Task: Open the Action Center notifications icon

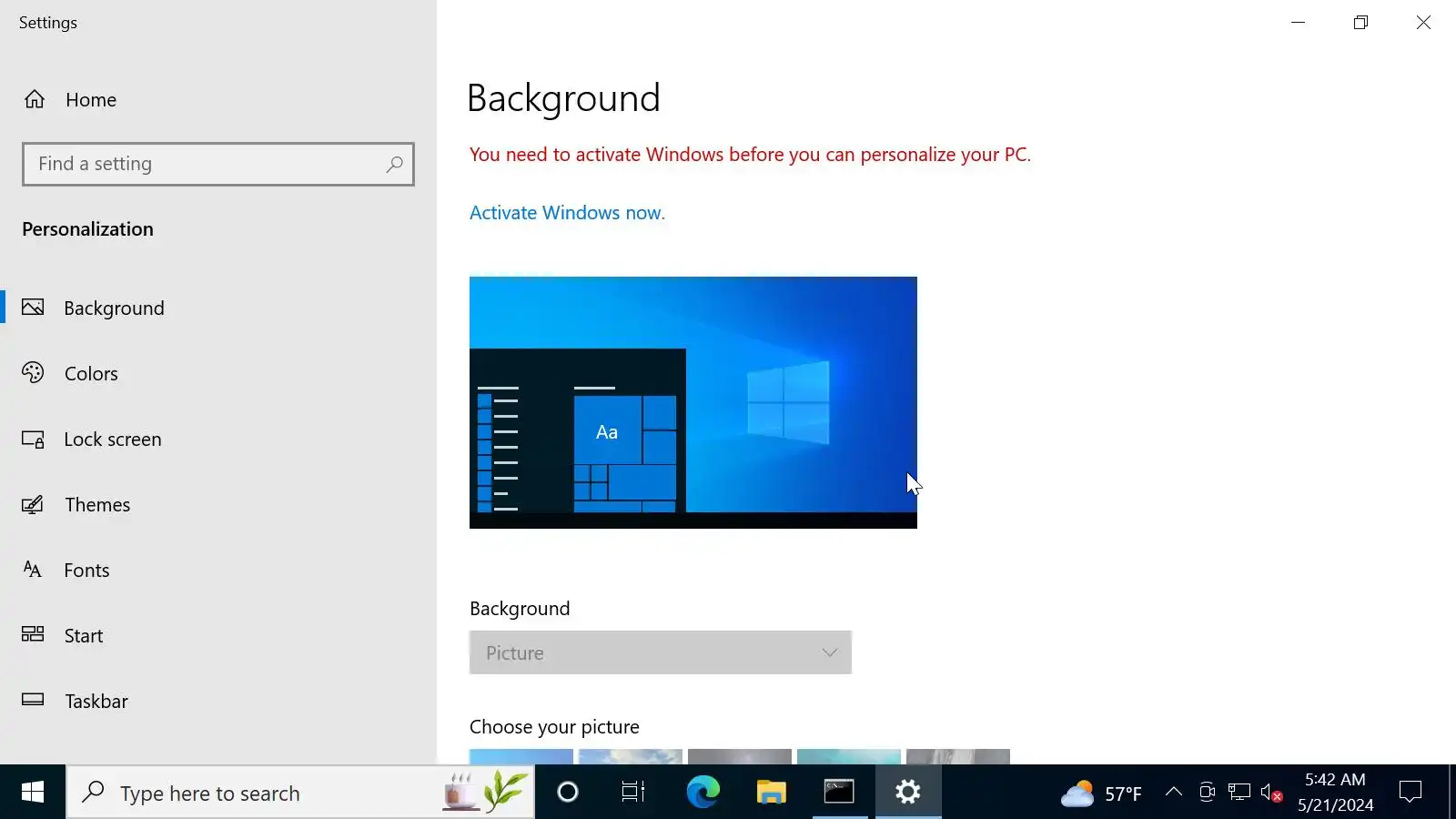Action: tap(1410, 793)
